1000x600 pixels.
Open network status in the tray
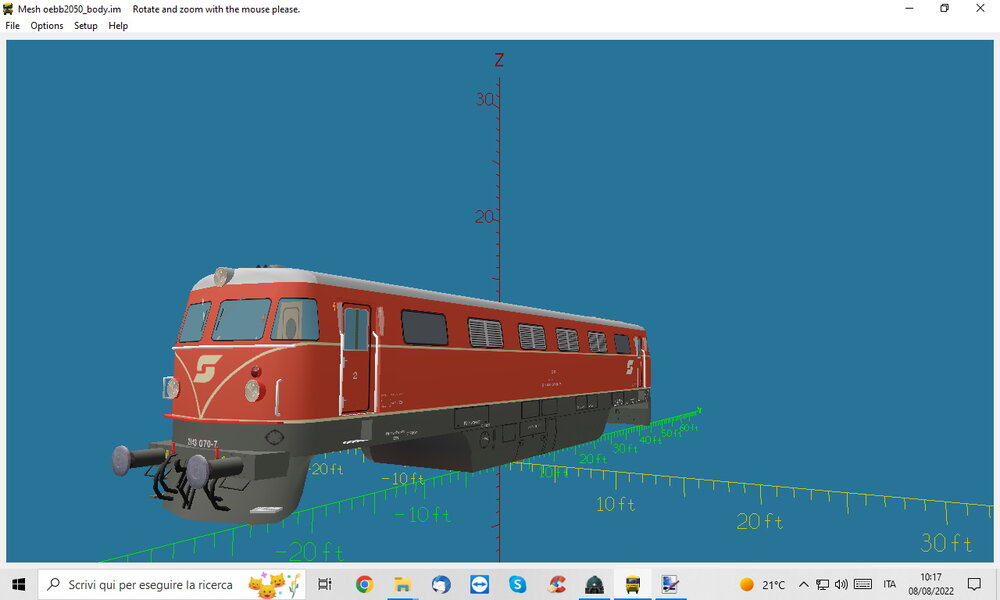coord(823,584)
